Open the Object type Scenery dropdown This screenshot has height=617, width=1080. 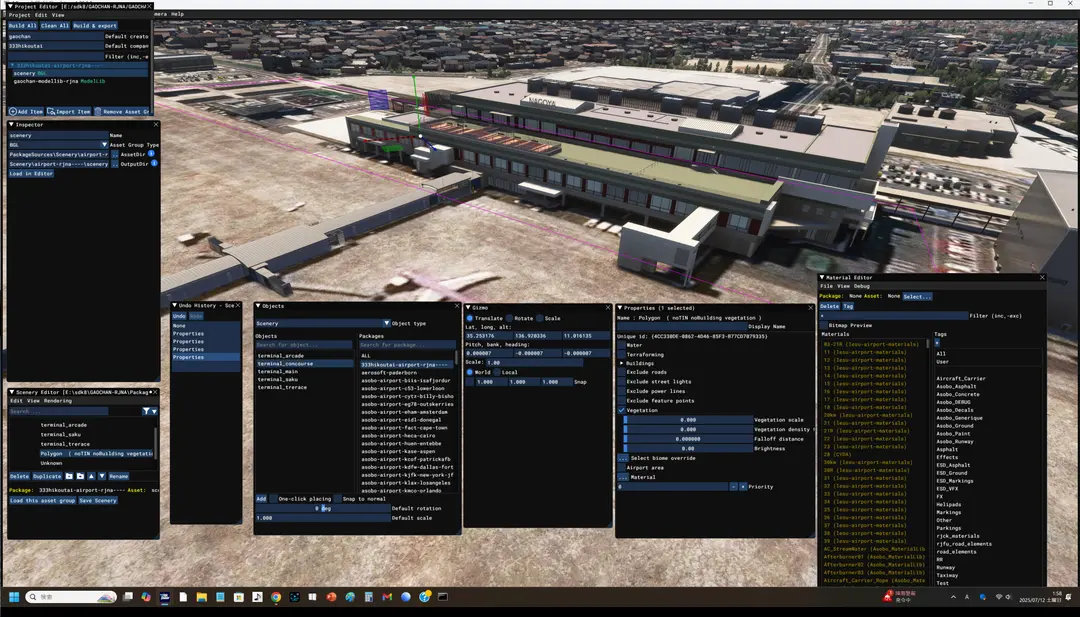pyautogui.click(x=386, y=323)
